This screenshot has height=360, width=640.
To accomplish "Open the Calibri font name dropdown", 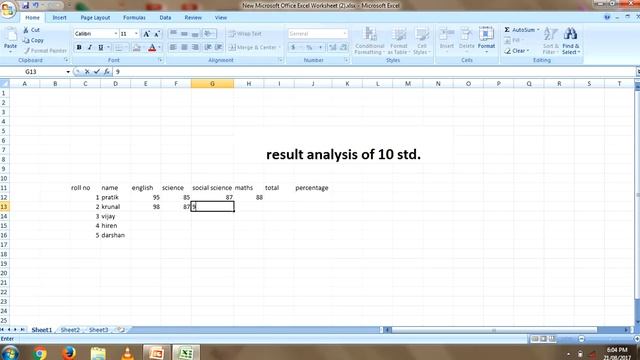I will tap(116, 34).
